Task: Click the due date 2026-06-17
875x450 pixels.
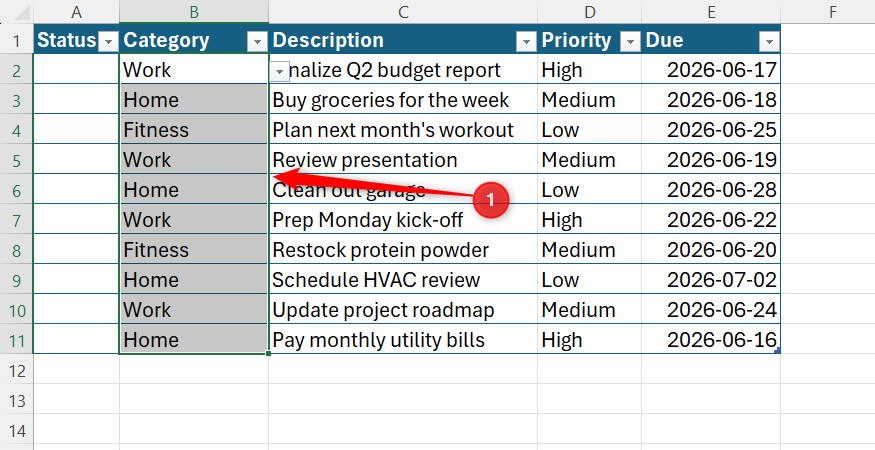Action: click(x=711, y=69)
